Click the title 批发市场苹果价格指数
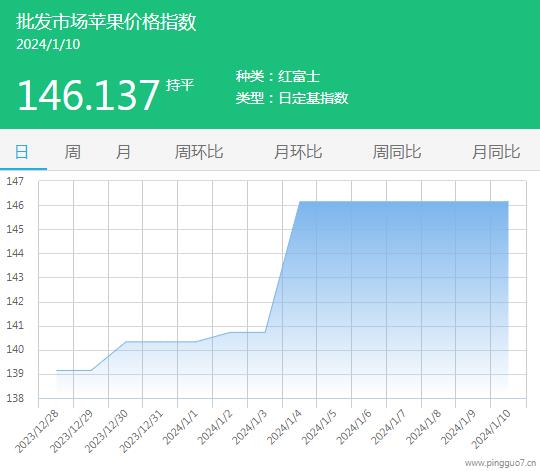 coord(106,22)
